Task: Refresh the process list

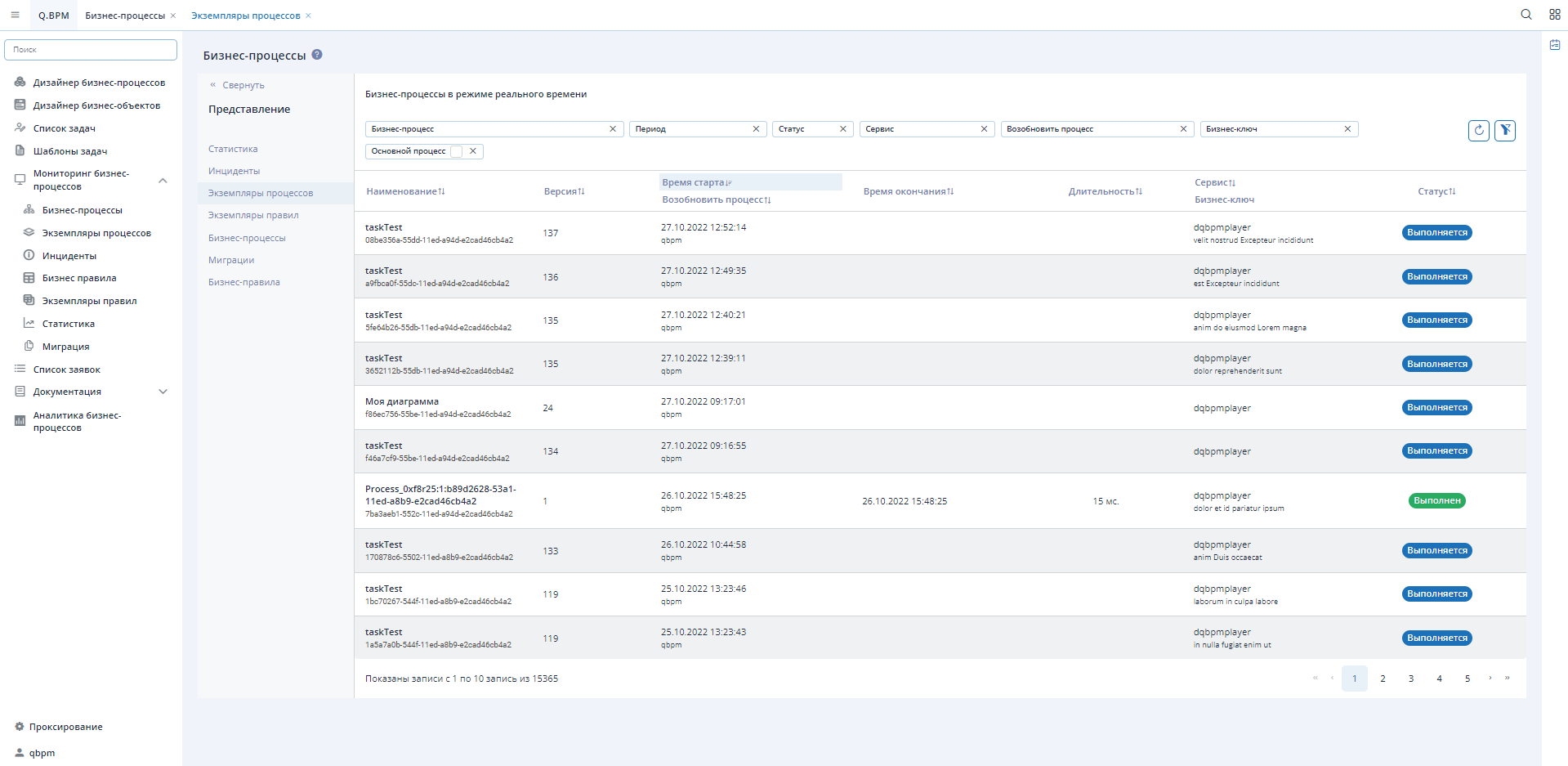Action: click(1478, 130)
